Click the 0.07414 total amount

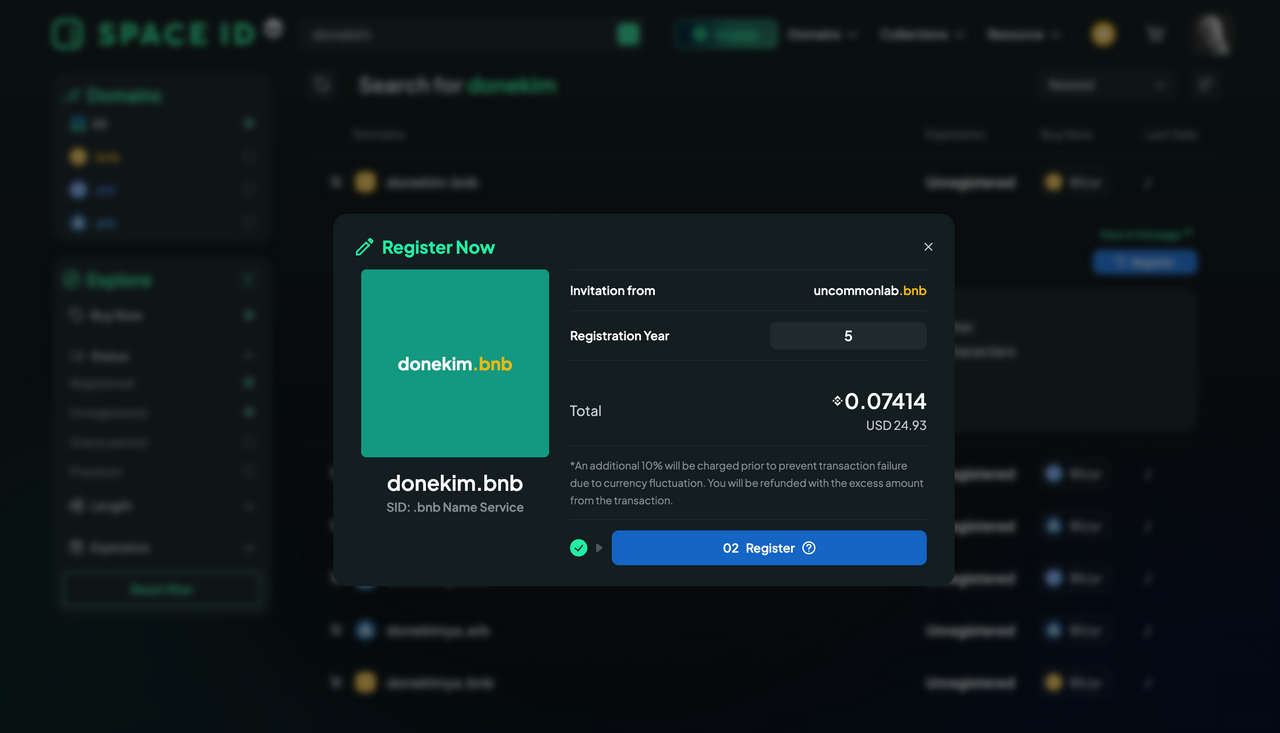point(885,401)
